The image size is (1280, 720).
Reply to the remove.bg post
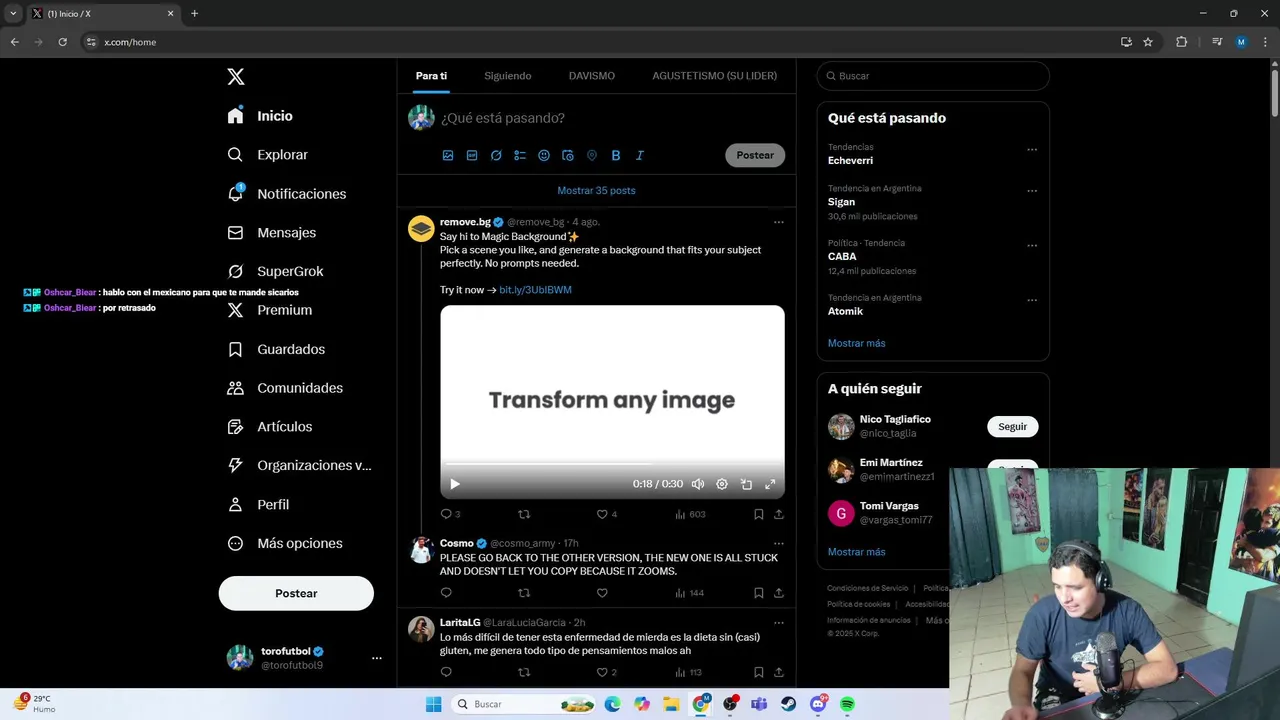[x=446, y=514]
